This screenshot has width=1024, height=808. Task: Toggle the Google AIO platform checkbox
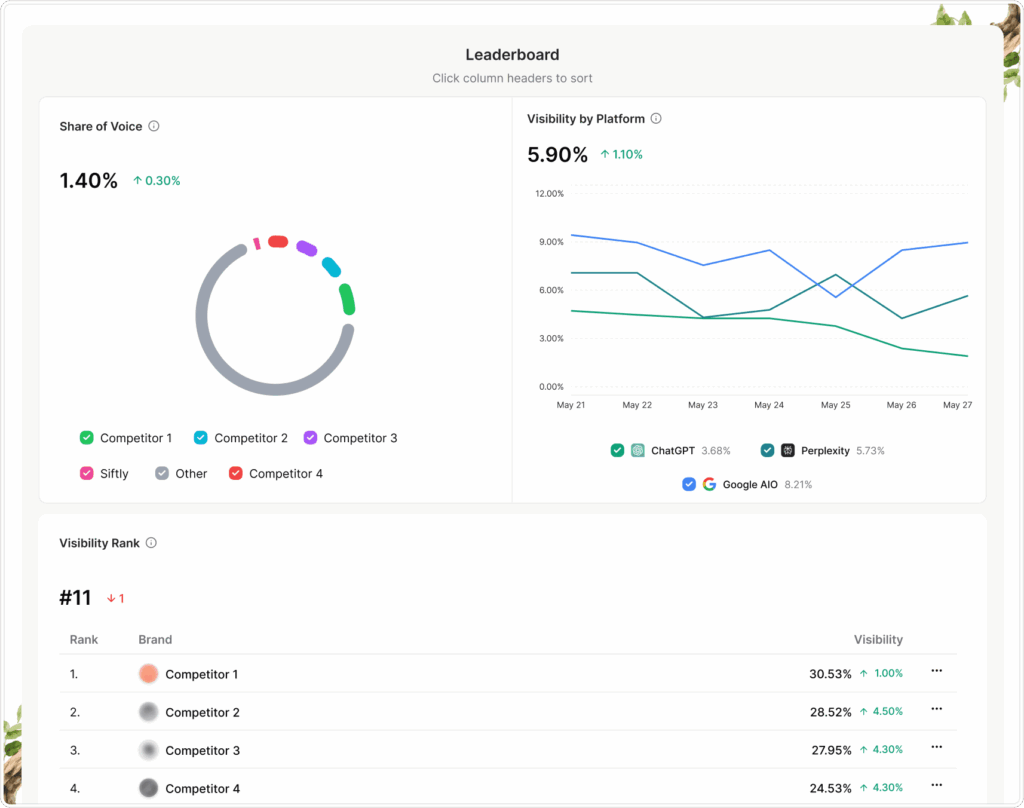(688, 485)
